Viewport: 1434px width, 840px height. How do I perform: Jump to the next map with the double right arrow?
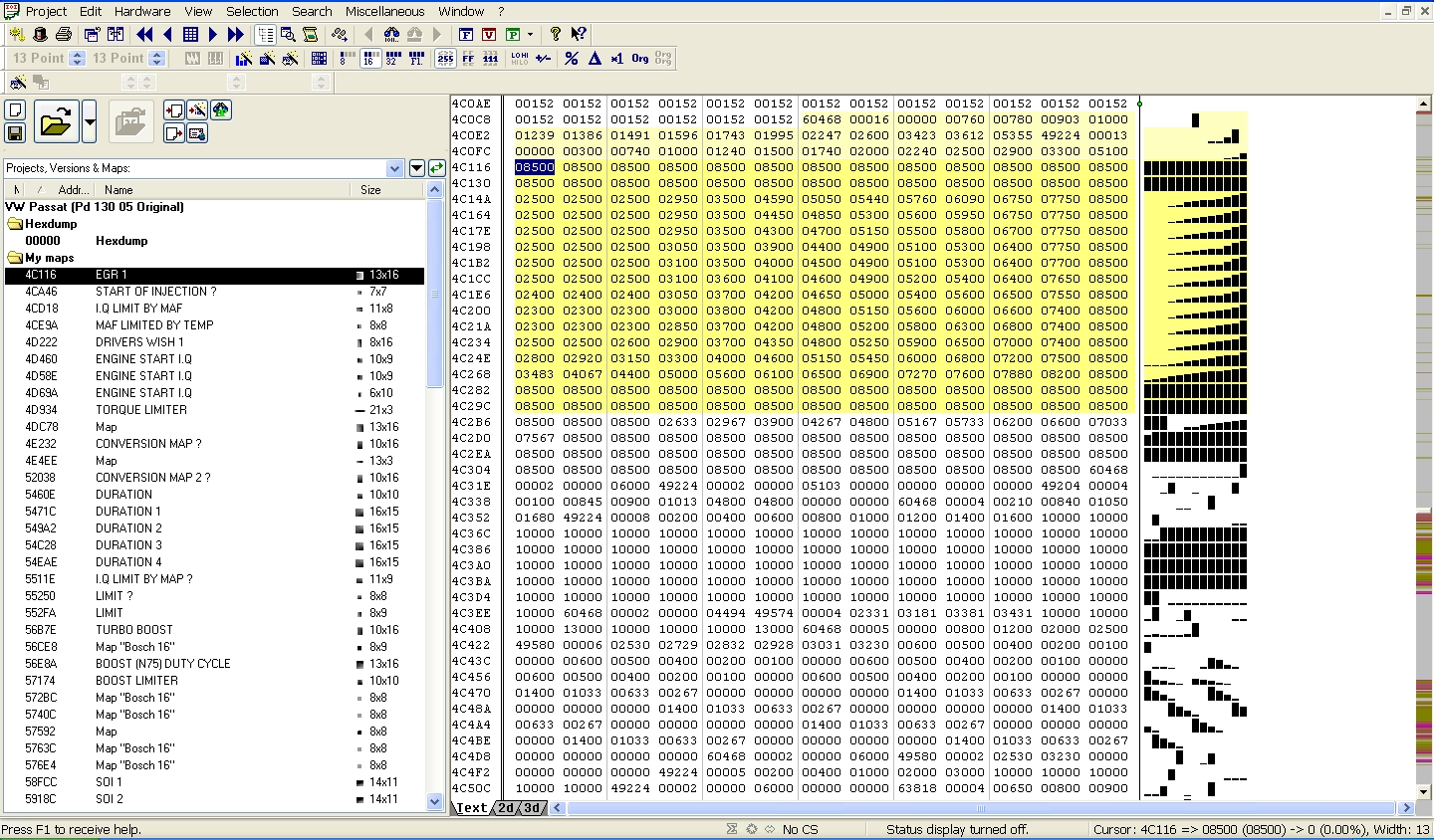[235, 34]
